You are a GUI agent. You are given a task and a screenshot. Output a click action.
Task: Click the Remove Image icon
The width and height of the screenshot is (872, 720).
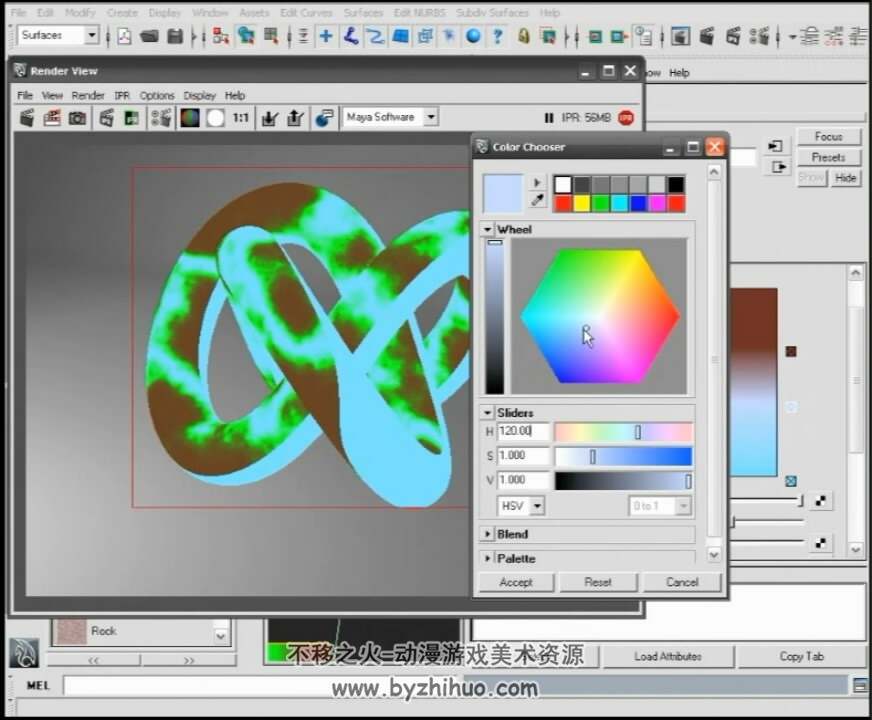pos(295,118)
